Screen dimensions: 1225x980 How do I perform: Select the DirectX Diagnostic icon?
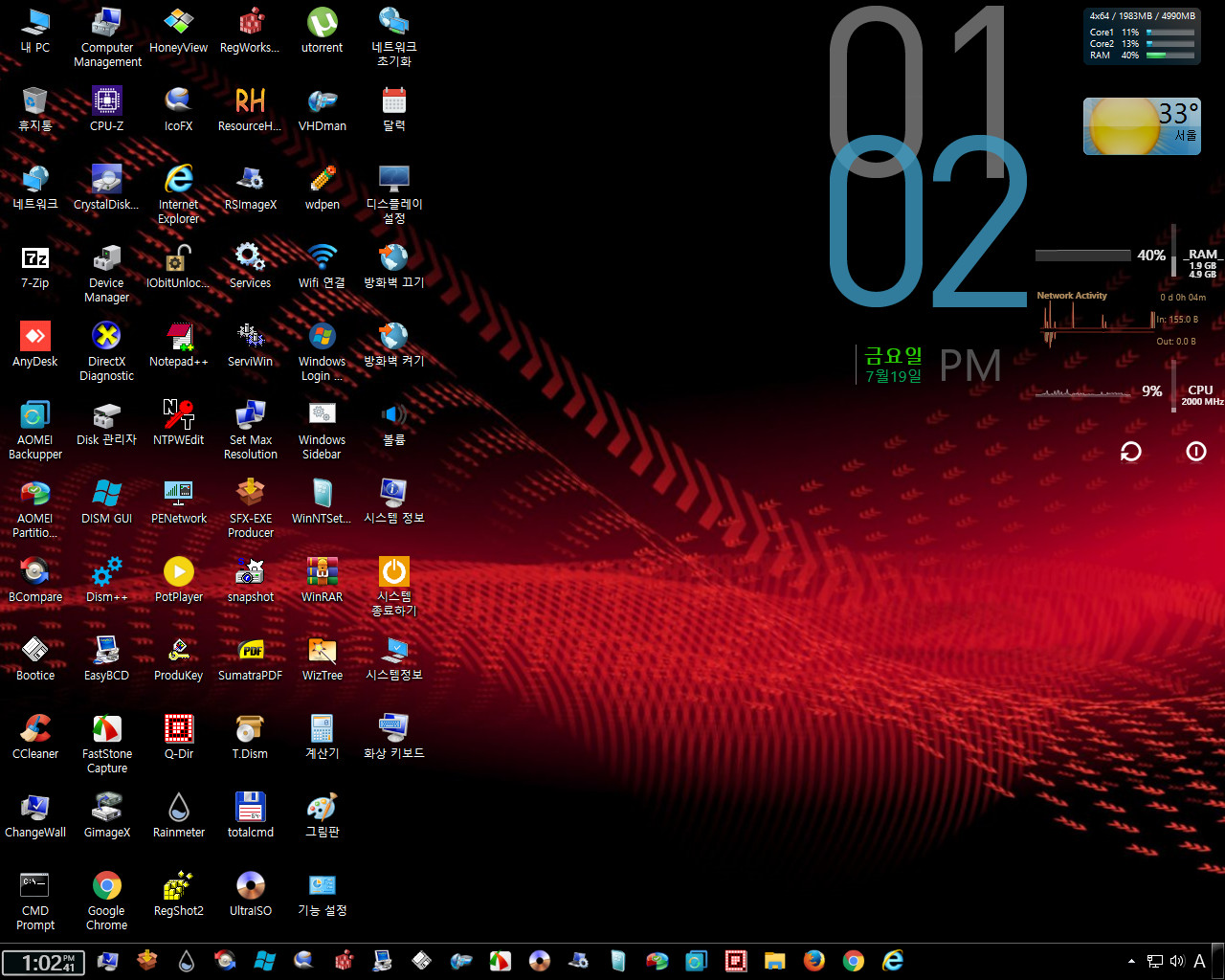[x=106, y=351]
